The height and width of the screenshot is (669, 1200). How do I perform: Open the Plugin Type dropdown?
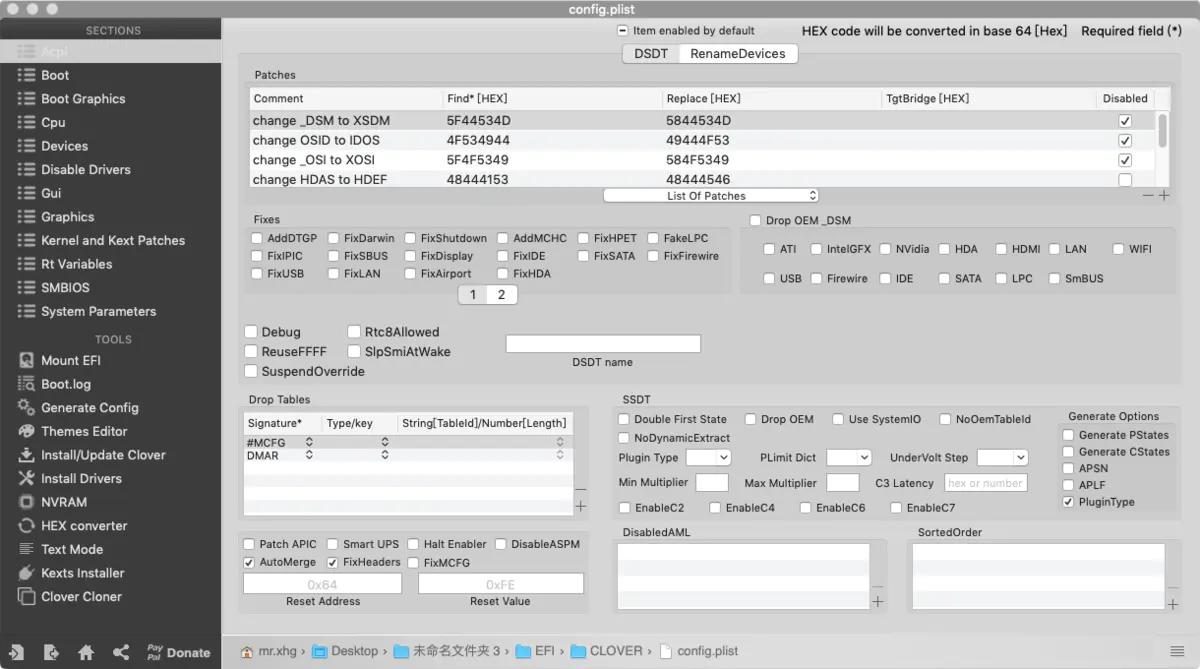(707, 457)
